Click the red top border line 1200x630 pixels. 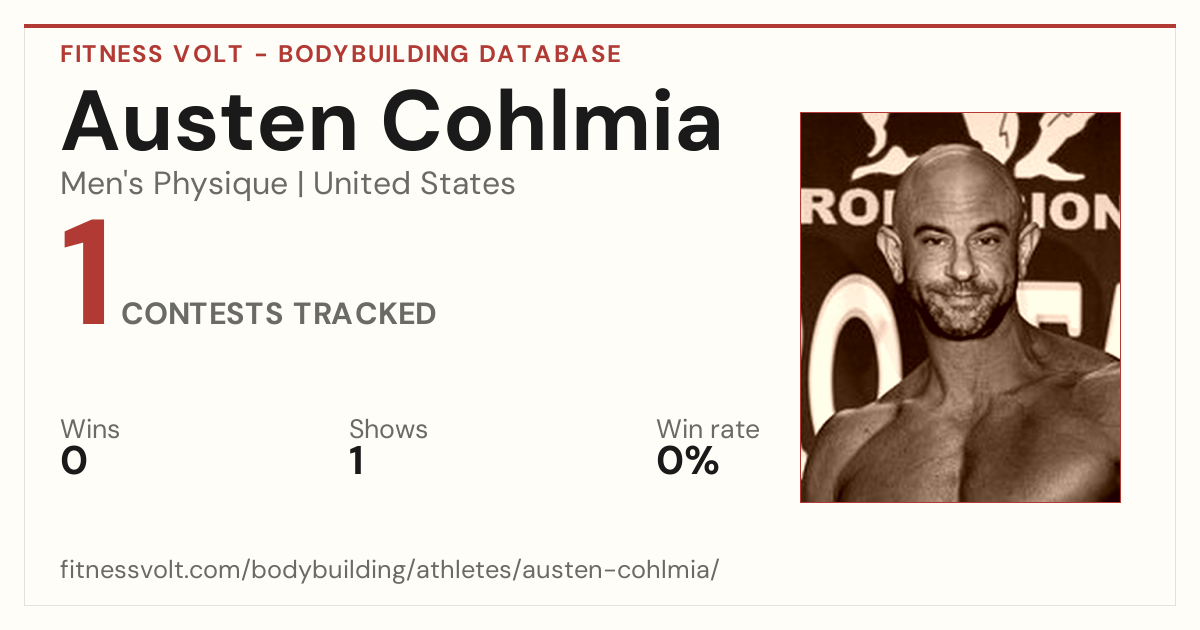point(600,26)
